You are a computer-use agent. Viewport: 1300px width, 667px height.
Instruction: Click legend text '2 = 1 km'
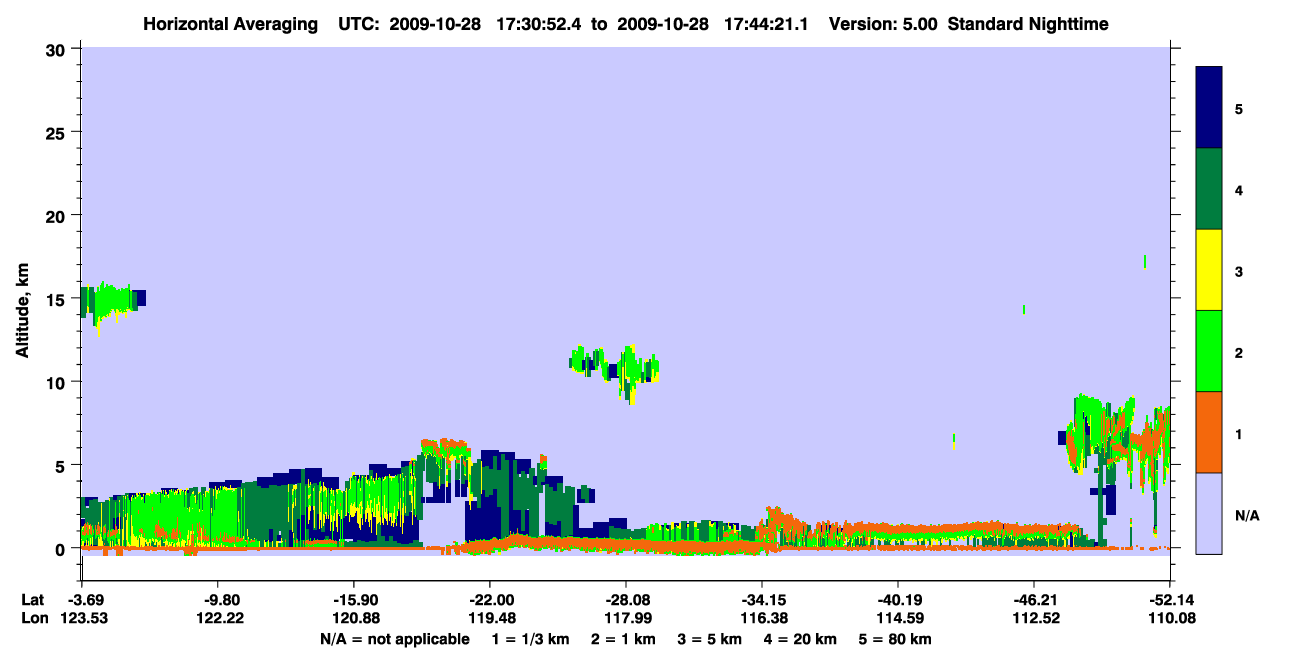pos(624,639)
